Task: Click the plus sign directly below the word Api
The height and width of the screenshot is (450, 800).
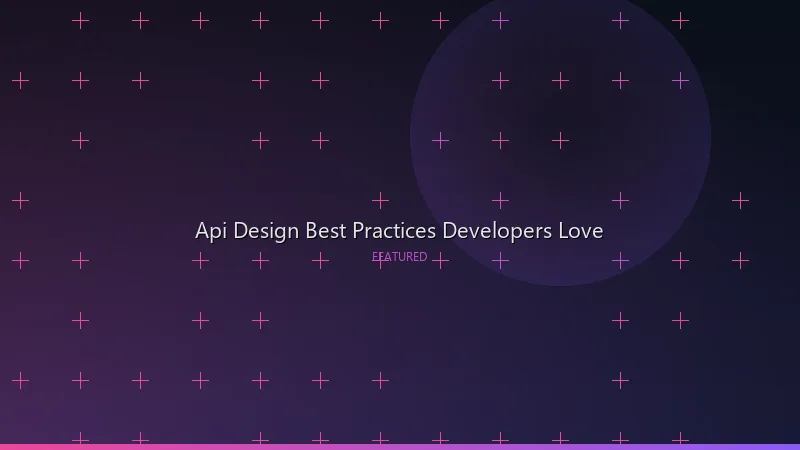Action: 200,260
